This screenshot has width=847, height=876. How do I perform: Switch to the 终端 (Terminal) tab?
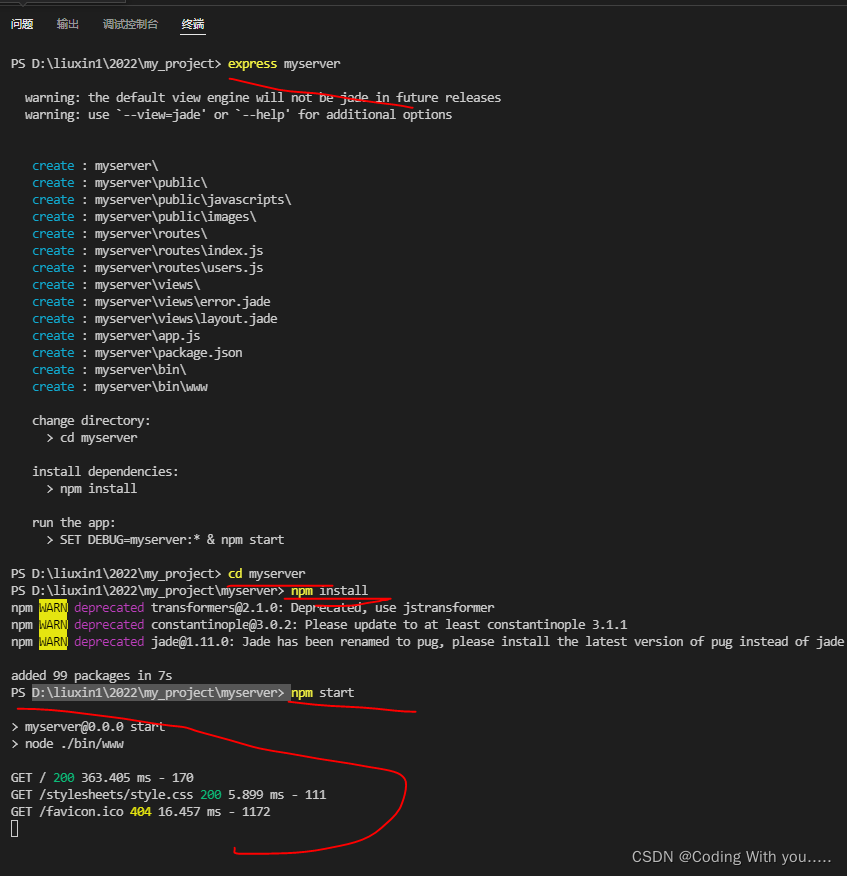192,24
